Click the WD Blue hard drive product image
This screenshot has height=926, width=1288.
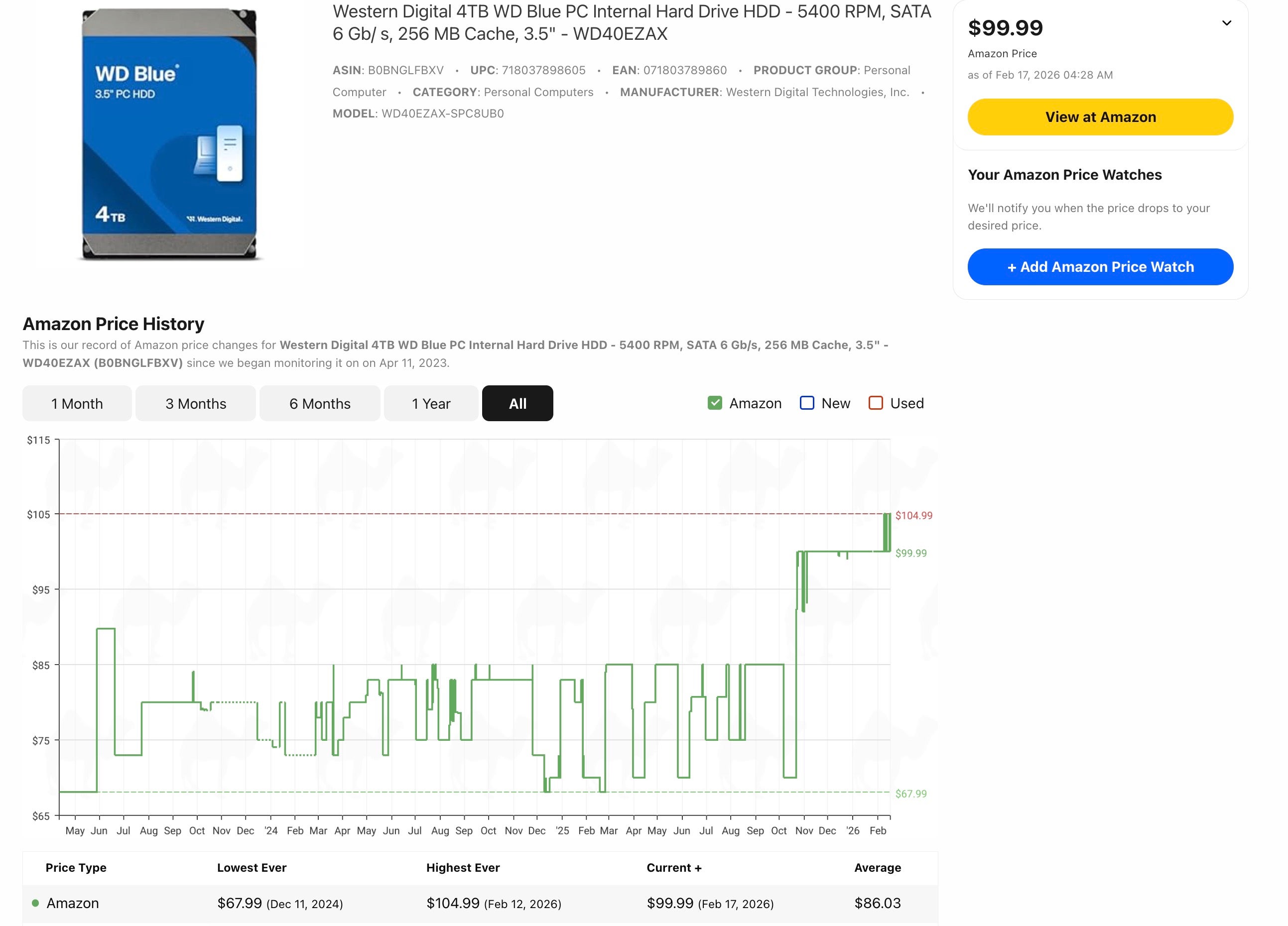(x=169, y=134)
